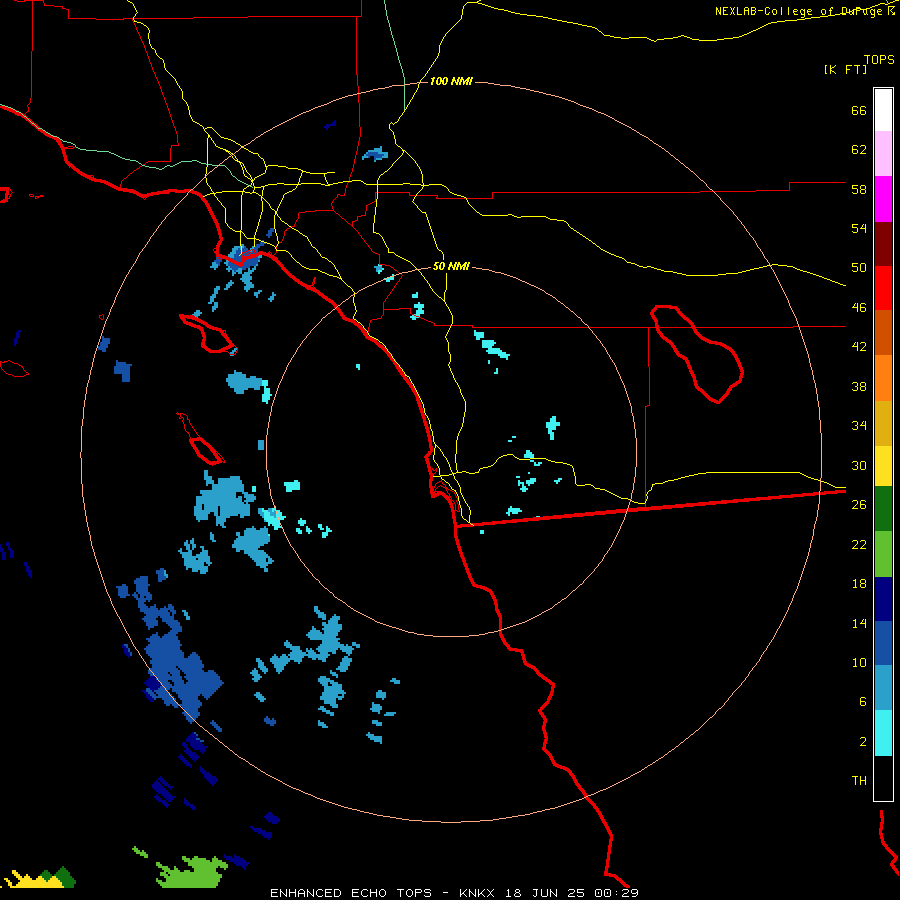
Task: Click the '18' legend value
Action: (x=859, y=583)
